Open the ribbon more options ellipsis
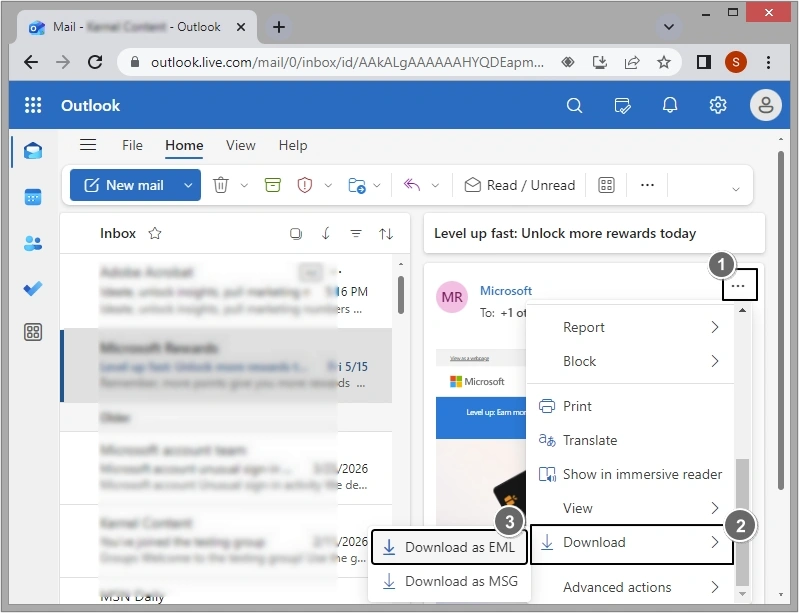Screen dimensions: 799x613 tap(647, 185)
